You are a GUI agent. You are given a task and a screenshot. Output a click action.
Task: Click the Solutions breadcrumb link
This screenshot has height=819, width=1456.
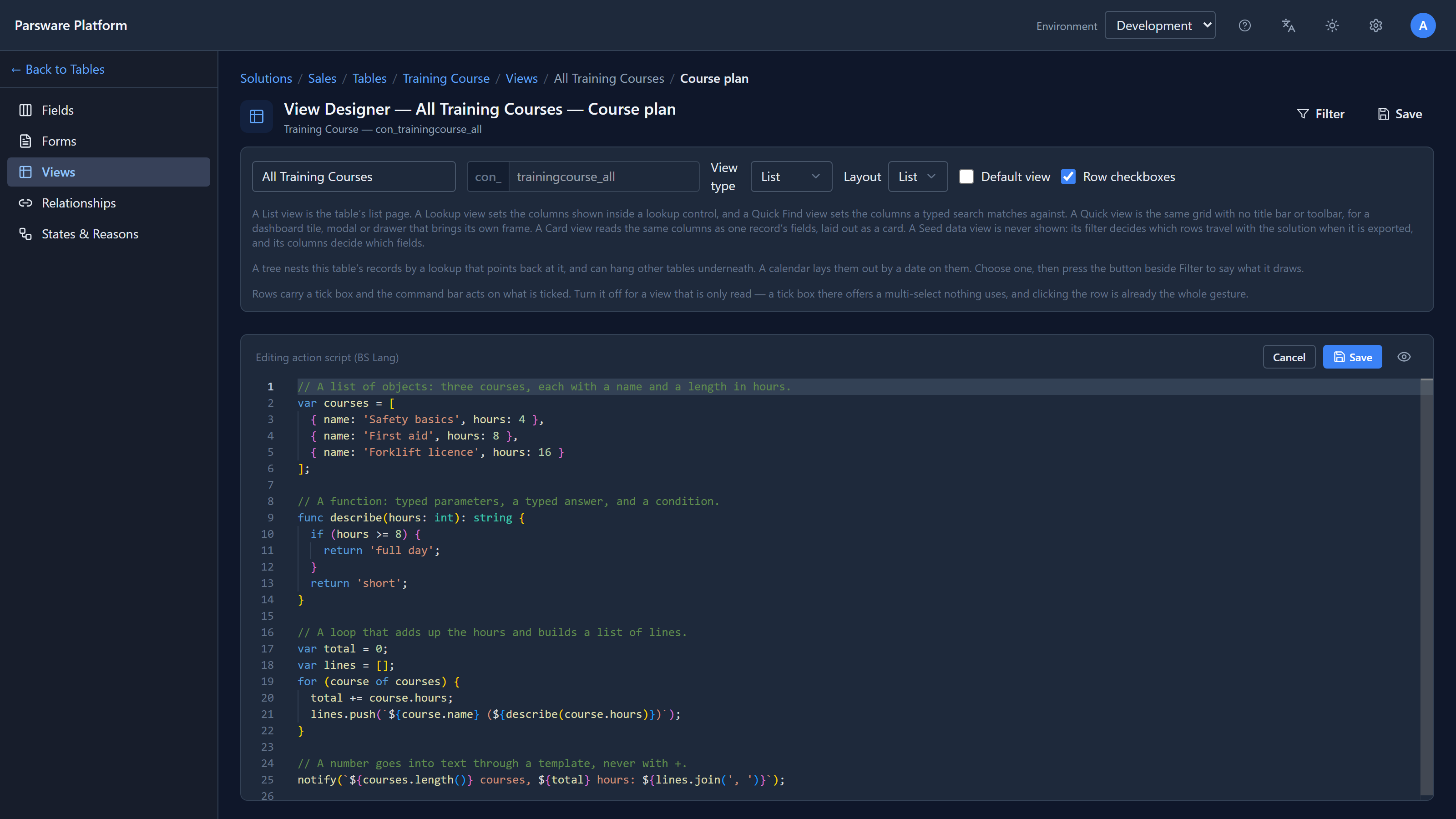click(266, 79)
